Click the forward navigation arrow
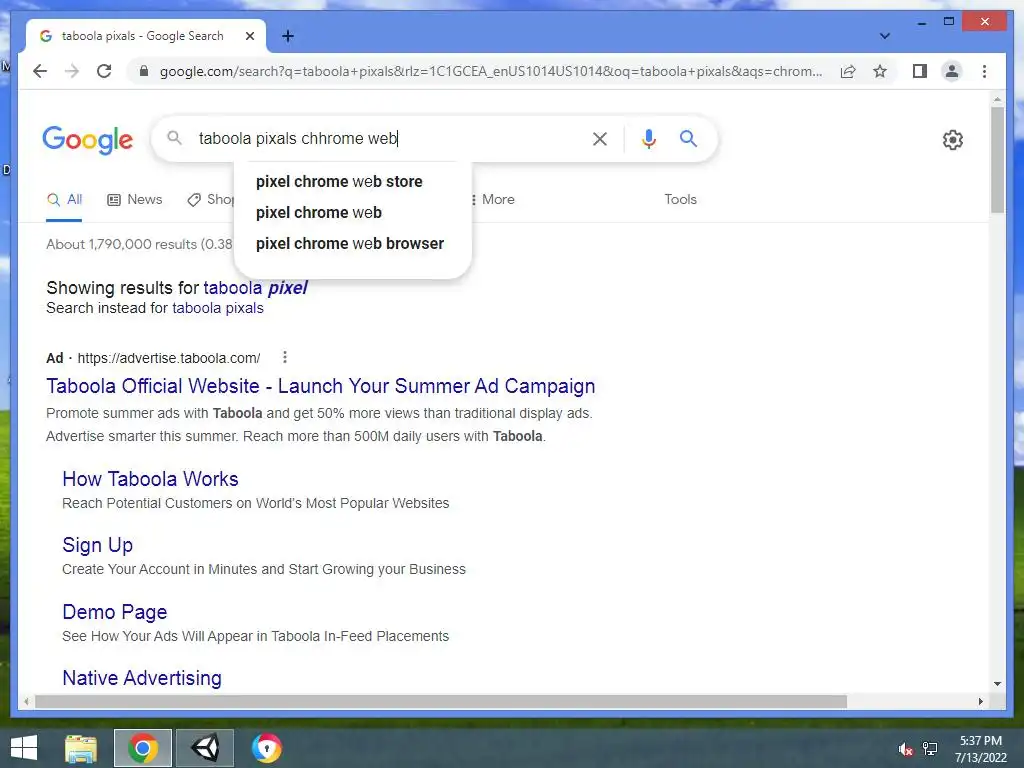 click(x=72, y=71)
